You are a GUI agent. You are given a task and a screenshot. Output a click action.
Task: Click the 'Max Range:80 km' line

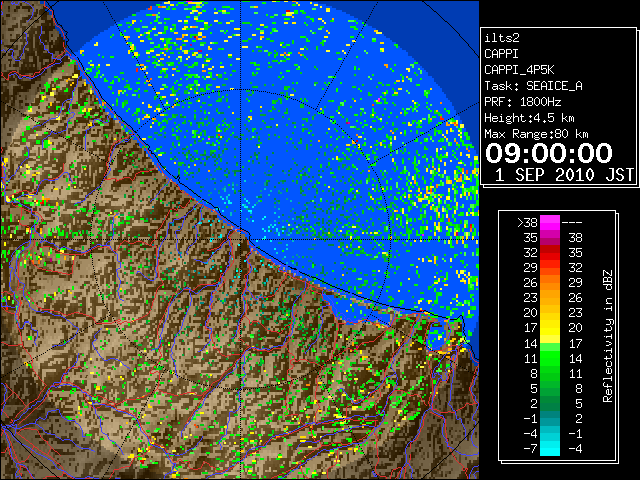[536, 134]
